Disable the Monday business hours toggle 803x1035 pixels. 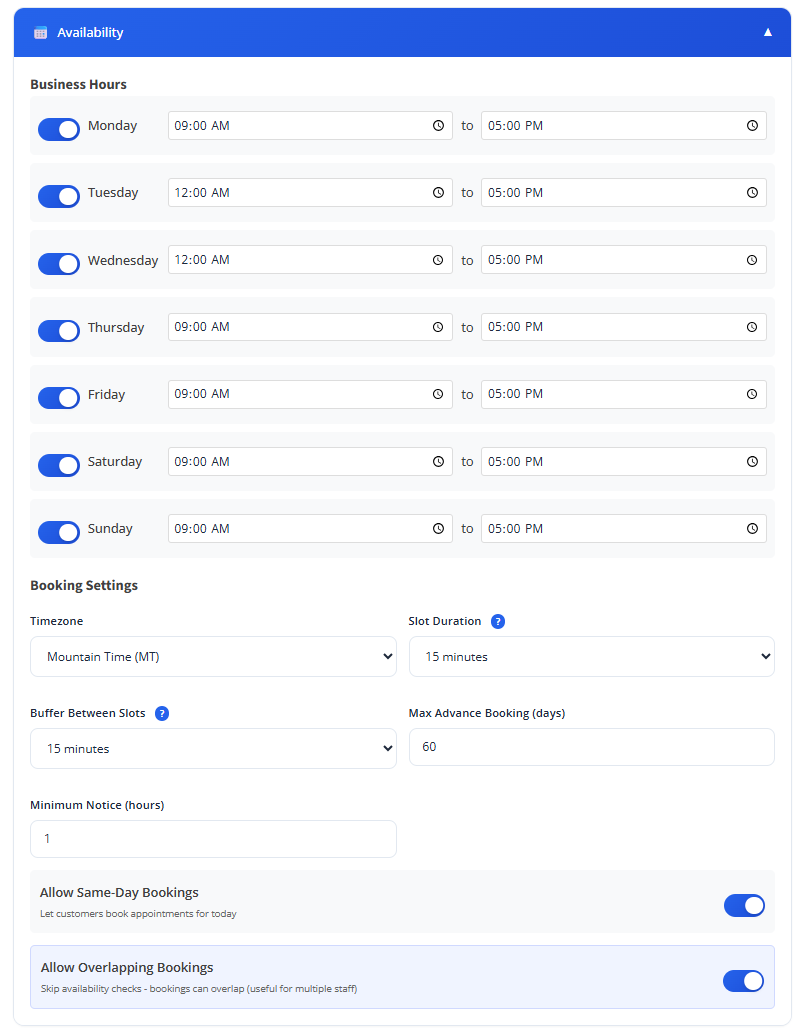pos(59,129)
